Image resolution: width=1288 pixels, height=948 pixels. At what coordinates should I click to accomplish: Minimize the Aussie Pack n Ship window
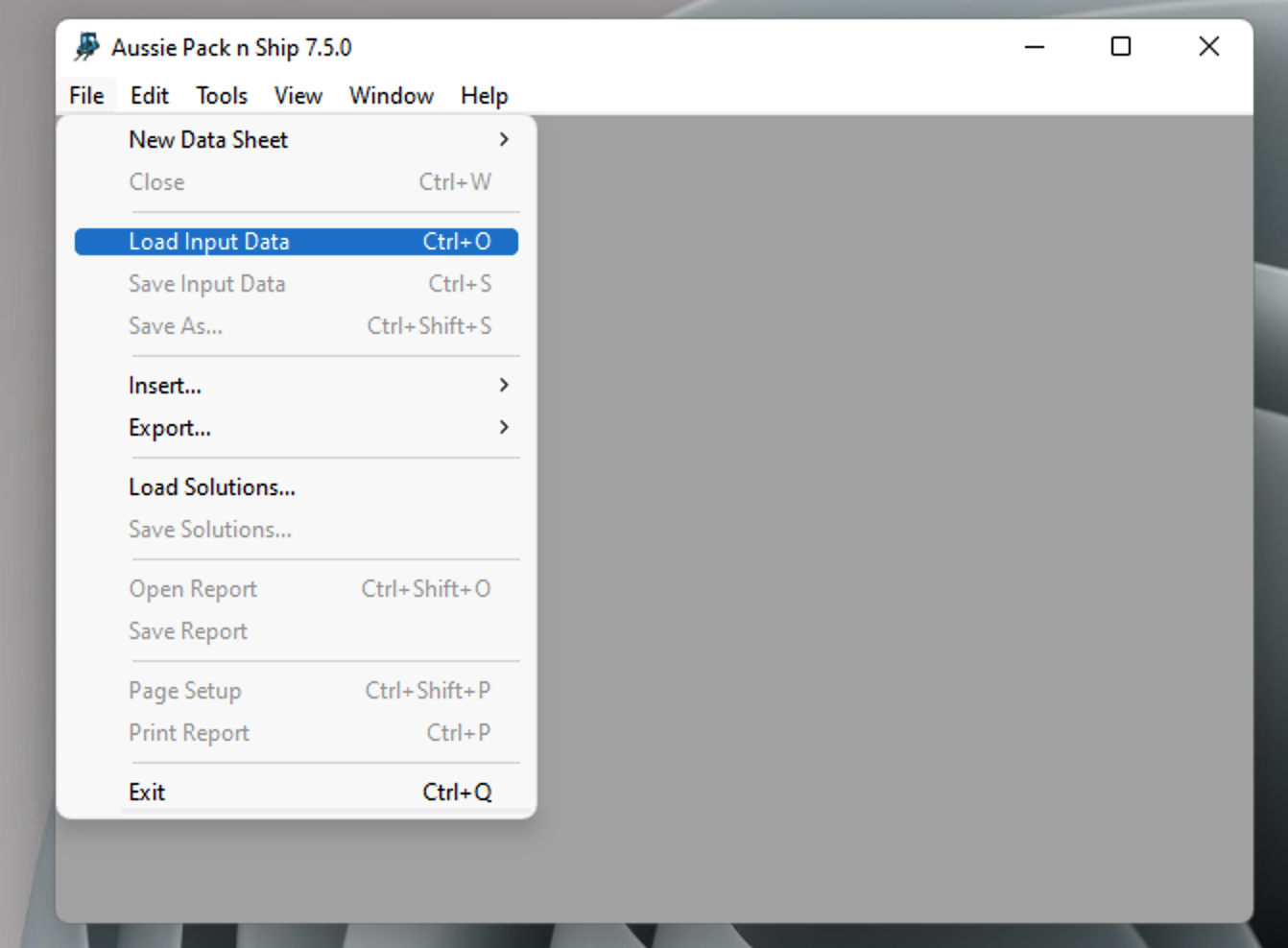[1035, 47]
